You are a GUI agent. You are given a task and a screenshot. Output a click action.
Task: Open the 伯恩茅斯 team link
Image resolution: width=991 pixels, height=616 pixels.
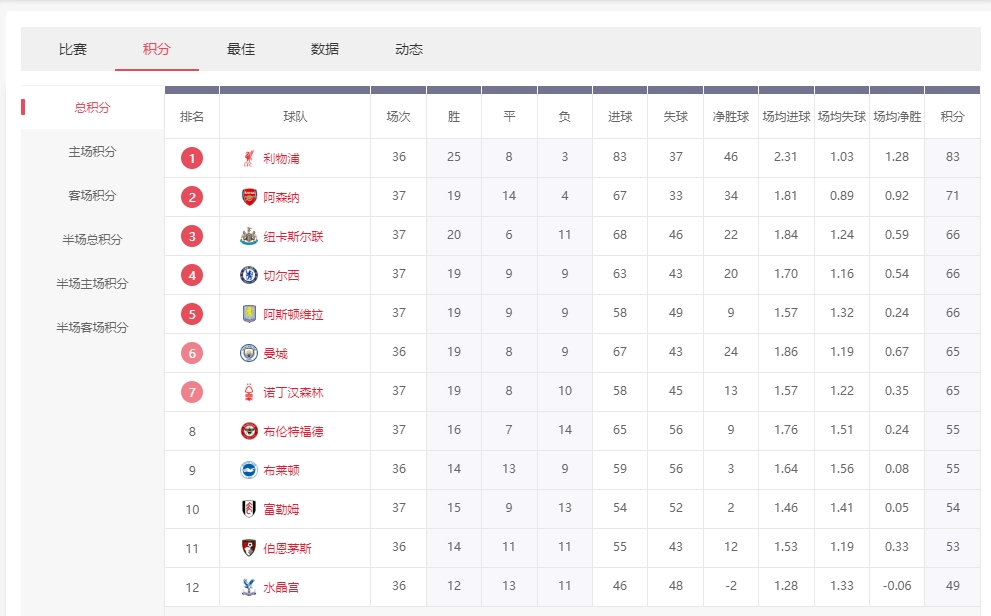[287, 548]
